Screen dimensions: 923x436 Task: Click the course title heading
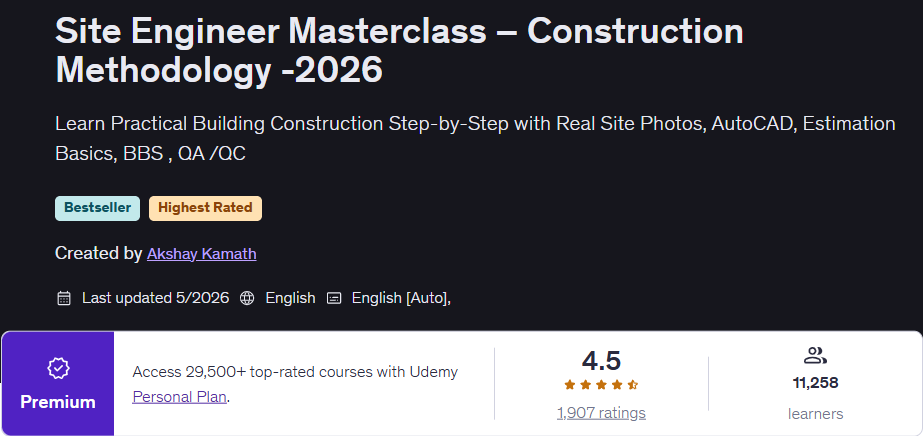point(399,51)
